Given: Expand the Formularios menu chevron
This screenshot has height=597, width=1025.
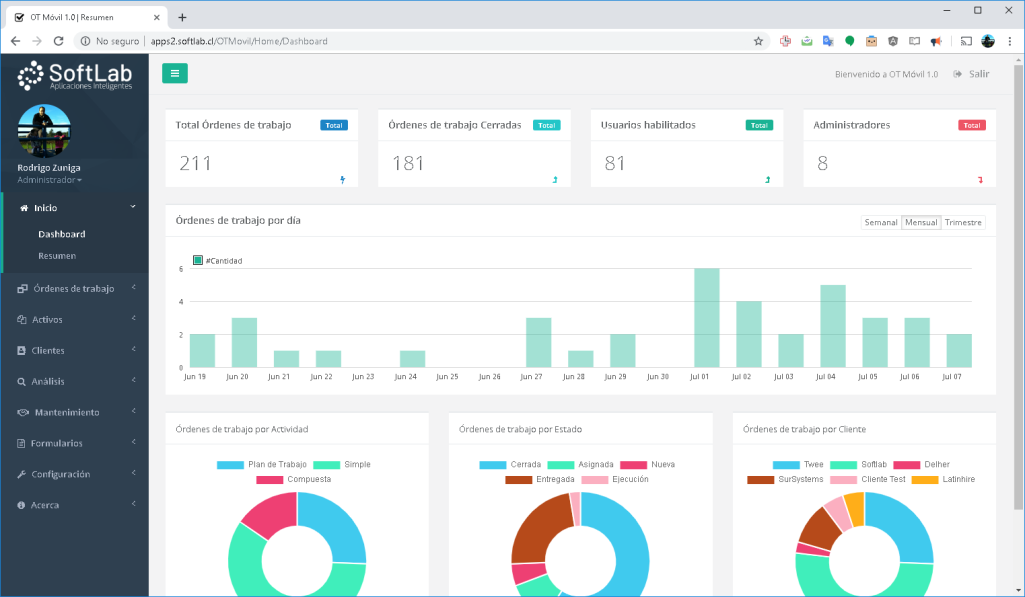Looking at the screenshot, I should point(133,441).
